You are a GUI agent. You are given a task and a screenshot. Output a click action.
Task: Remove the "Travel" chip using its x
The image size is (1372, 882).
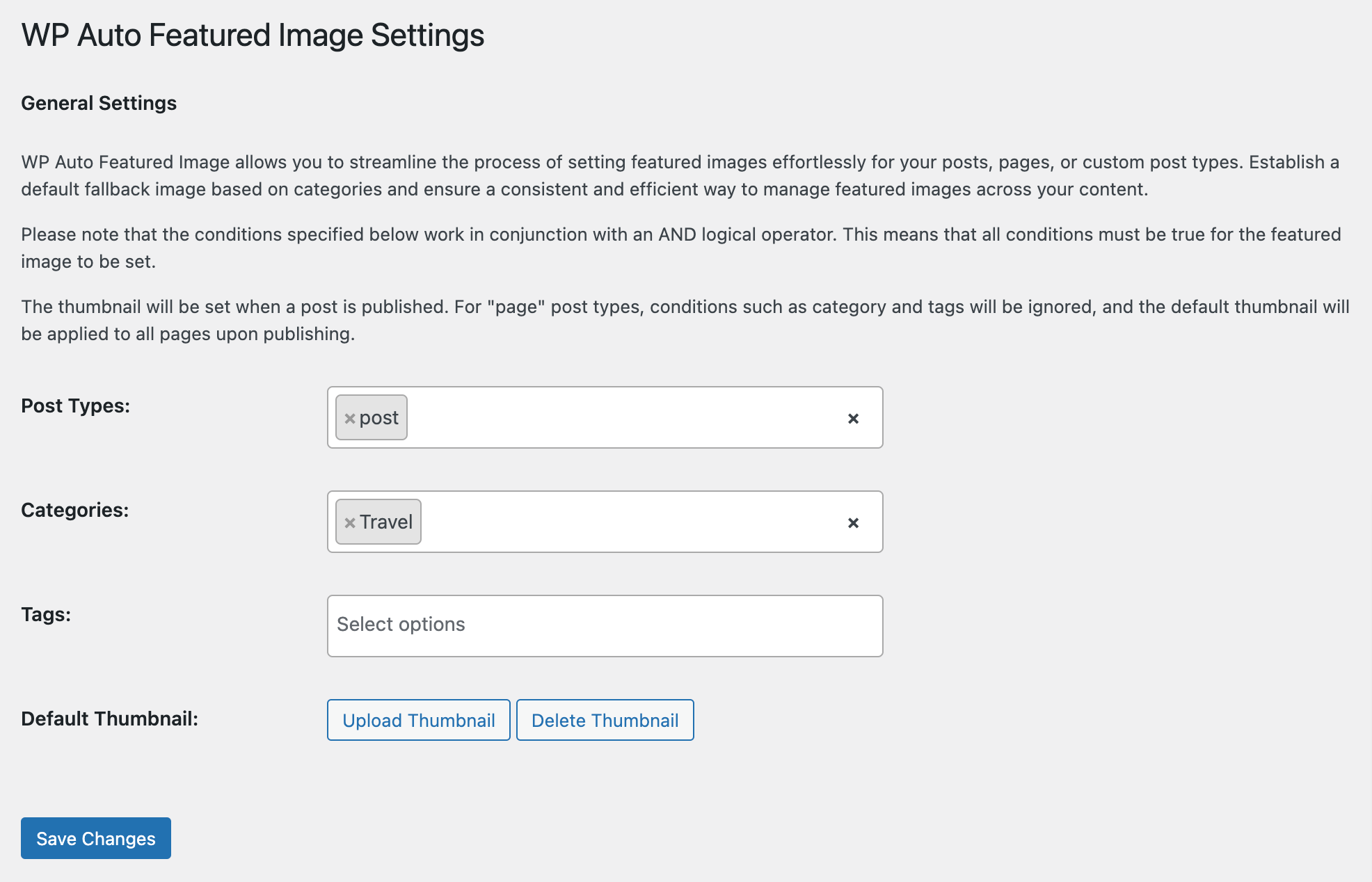coord(350,523)
